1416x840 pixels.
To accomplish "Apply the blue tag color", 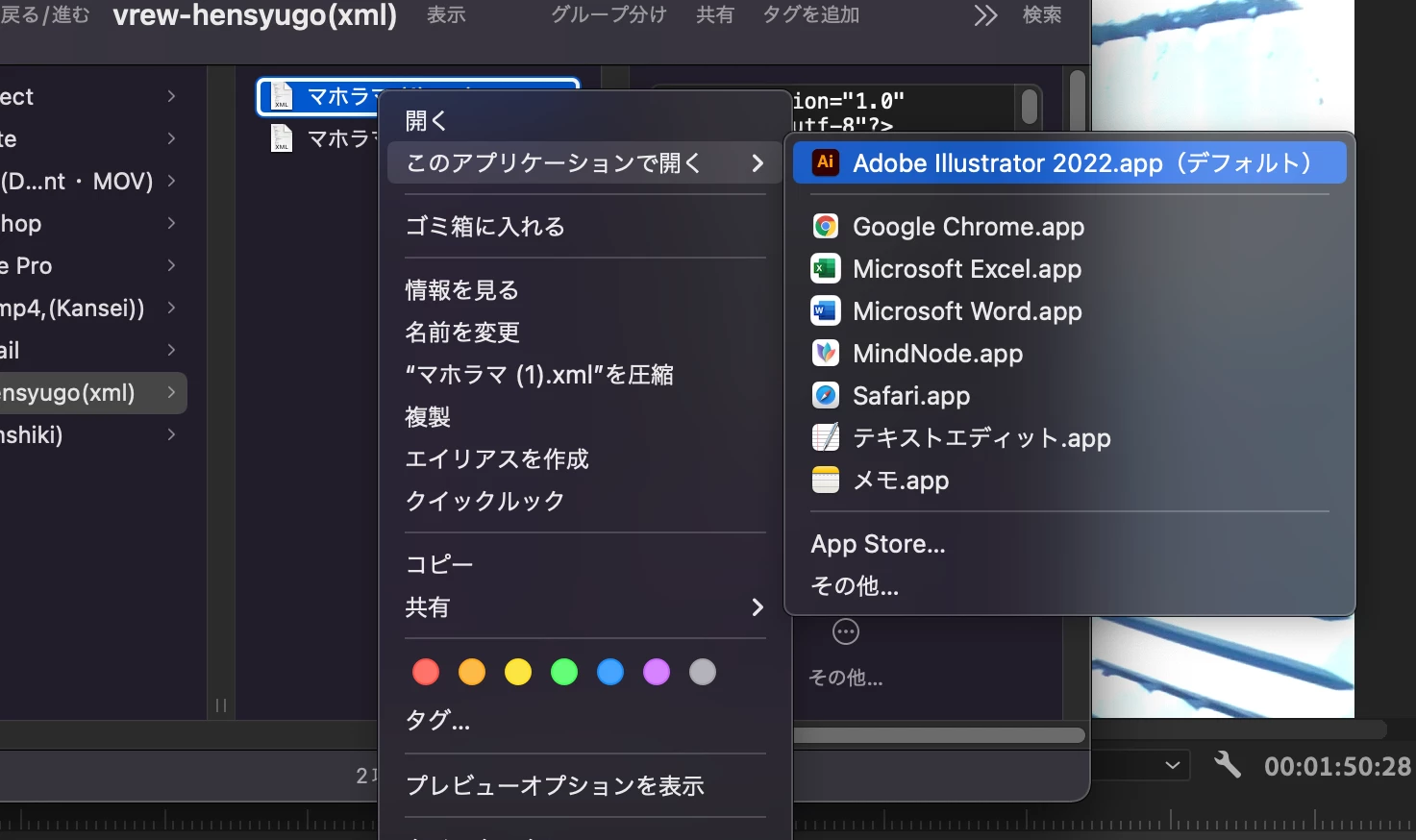I will point(610,672).
